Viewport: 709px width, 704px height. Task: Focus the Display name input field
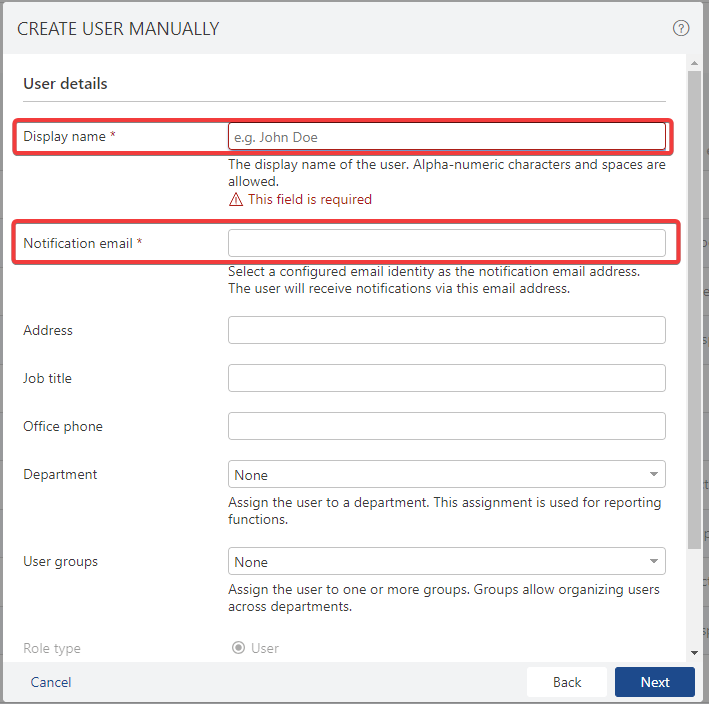tap(446, 136)
